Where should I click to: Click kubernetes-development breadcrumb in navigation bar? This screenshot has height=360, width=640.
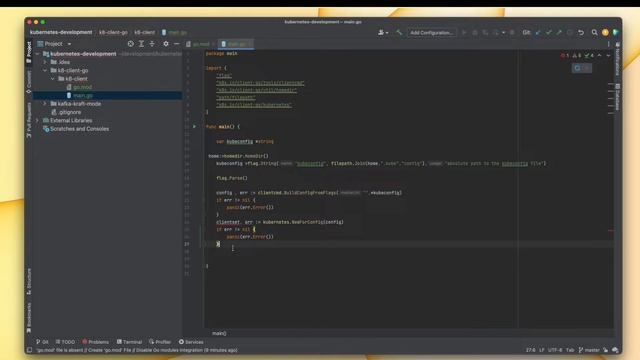(61, 32)
